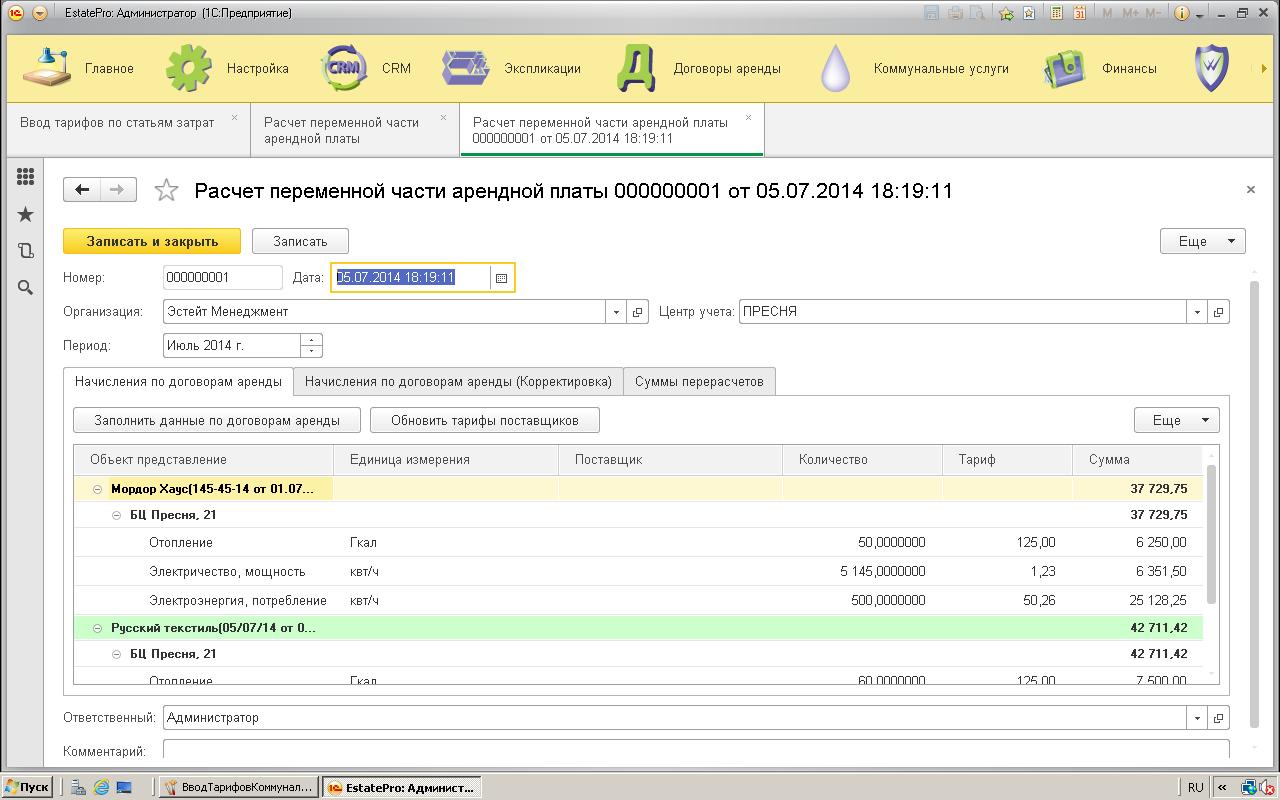Add document to favorites star

166,190
